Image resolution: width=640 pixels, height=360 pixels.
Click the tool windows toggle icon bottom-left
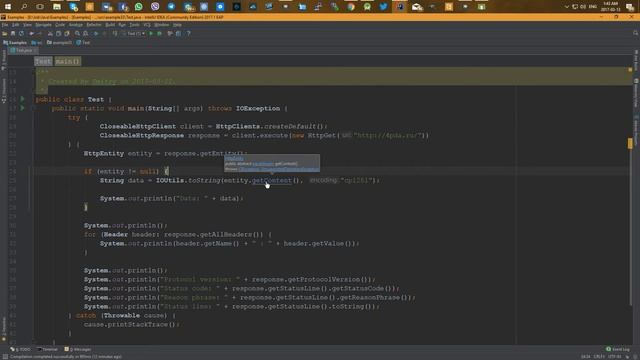pyautogui.click(x=5, y=357)
